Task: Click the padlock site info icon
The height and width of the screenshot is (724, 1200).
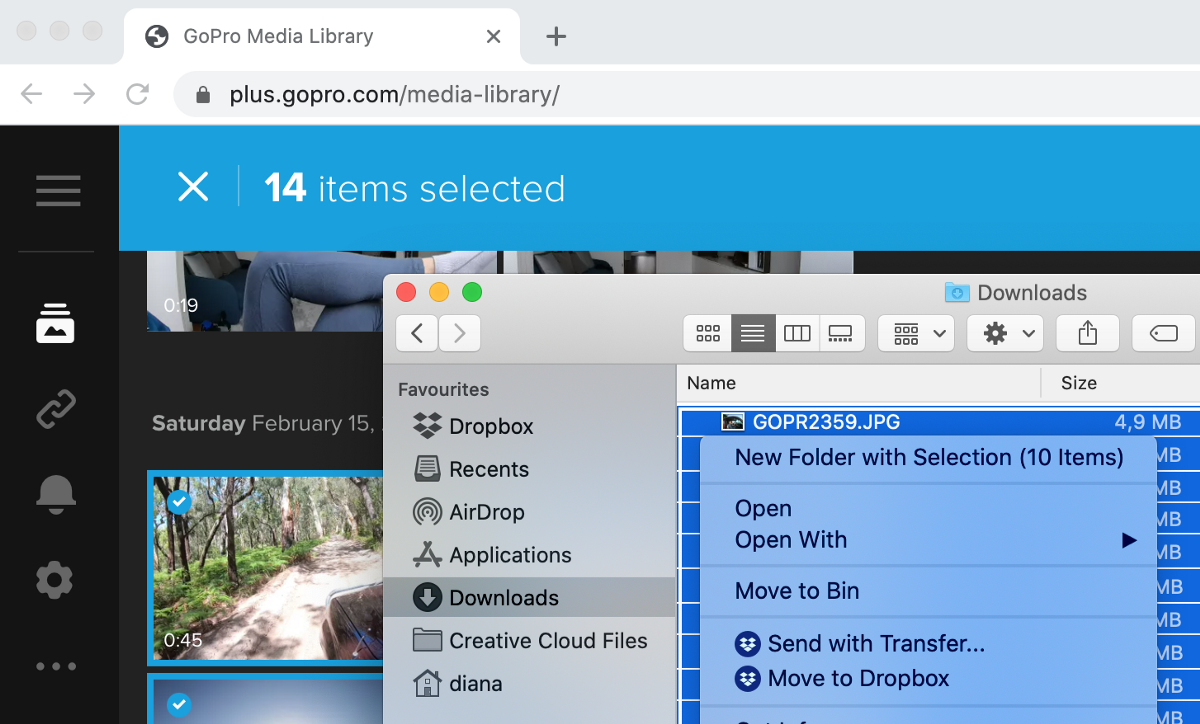Action: click(204, 95)
